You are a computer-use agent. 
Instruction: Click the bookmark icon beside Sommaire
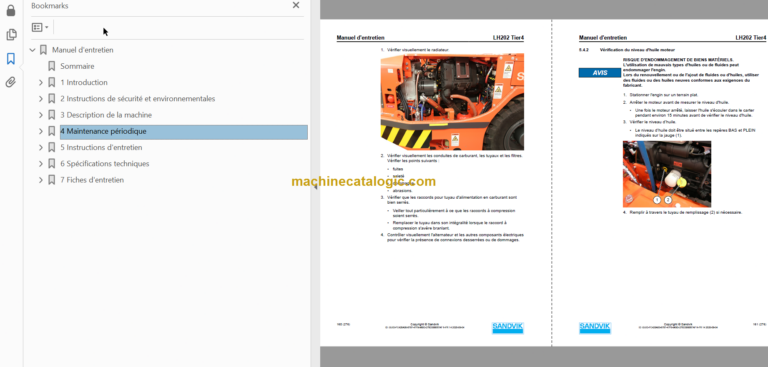pyautogui.click(x=51, y=66)
